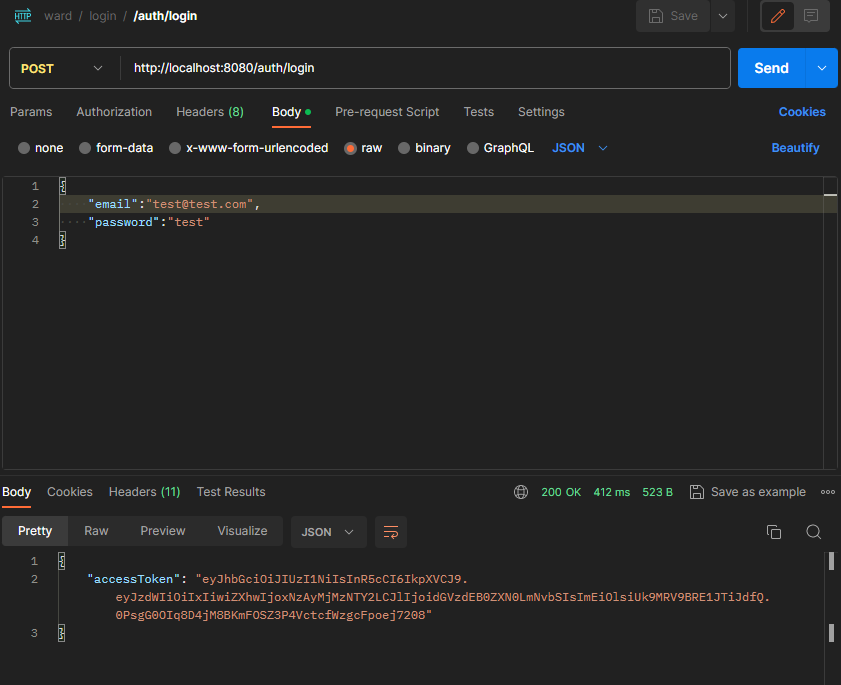This screenshot has width=841, height=685.
Task: Select the Pretty response view
Action: [x=35, y=531]
